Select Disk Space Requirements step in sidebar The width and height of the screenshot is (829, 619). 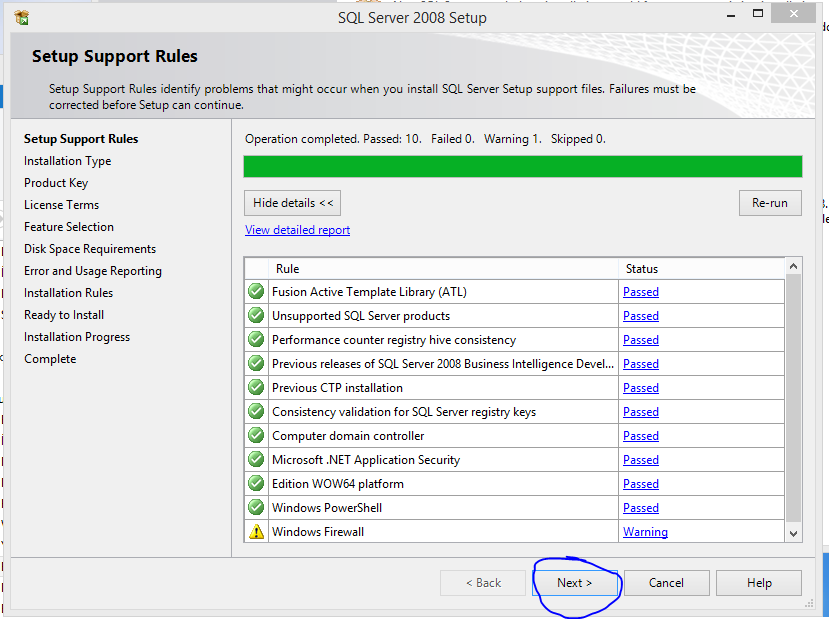point(90,249)
